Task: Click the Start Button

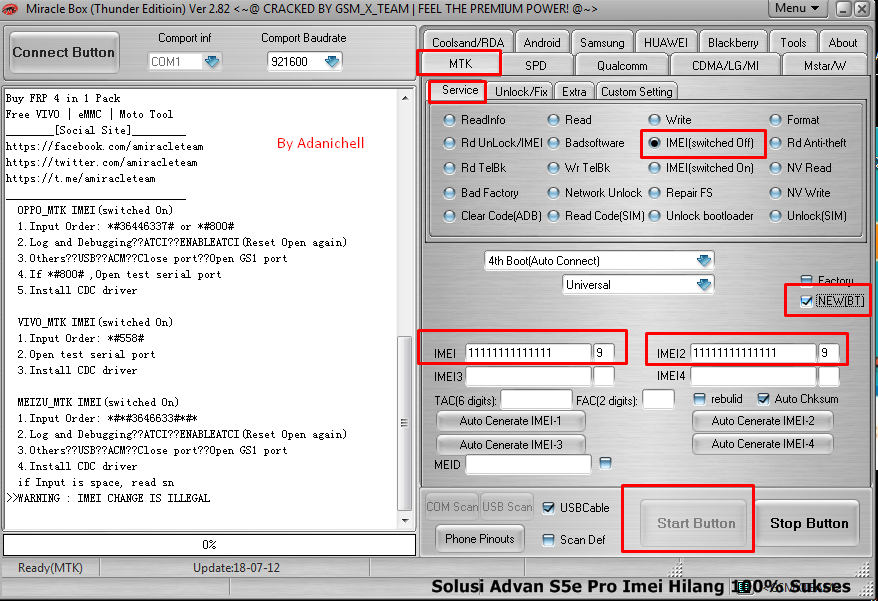Action: pyautogui.click(x=695, y=523)
